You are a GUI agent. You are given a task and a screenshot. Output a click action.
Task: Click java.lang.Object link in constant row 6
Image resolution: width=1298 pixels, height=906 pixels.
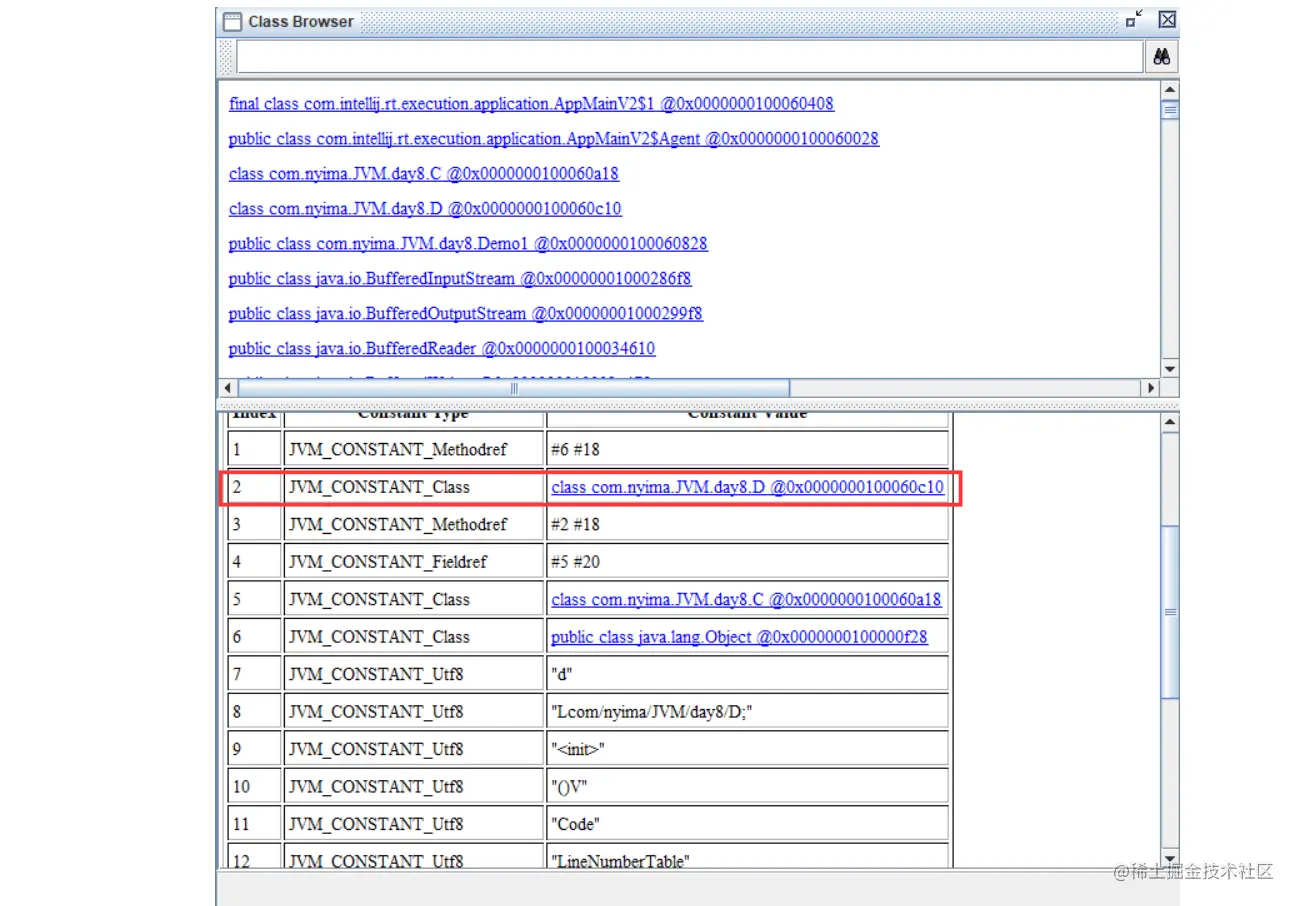pos(739,637)
